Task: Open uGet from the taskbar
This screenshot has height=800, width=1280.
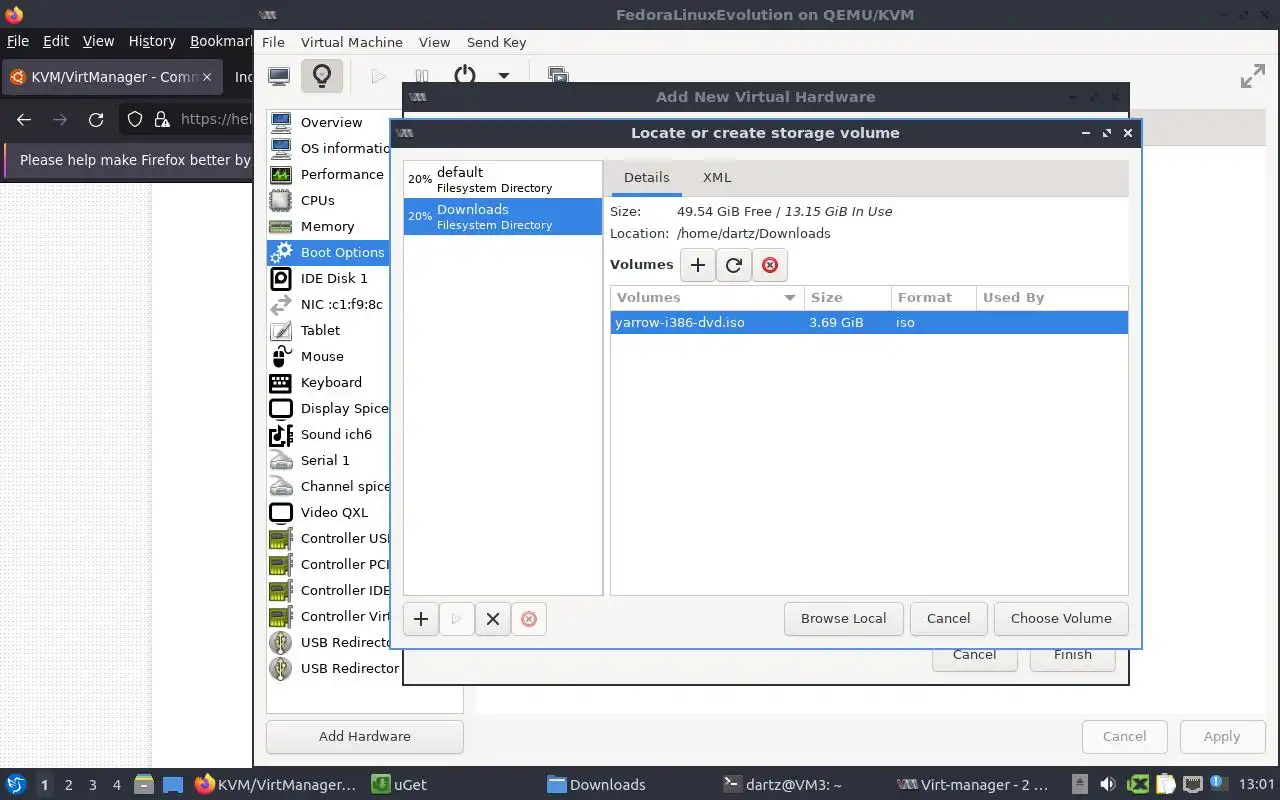Action: [399, 785]
